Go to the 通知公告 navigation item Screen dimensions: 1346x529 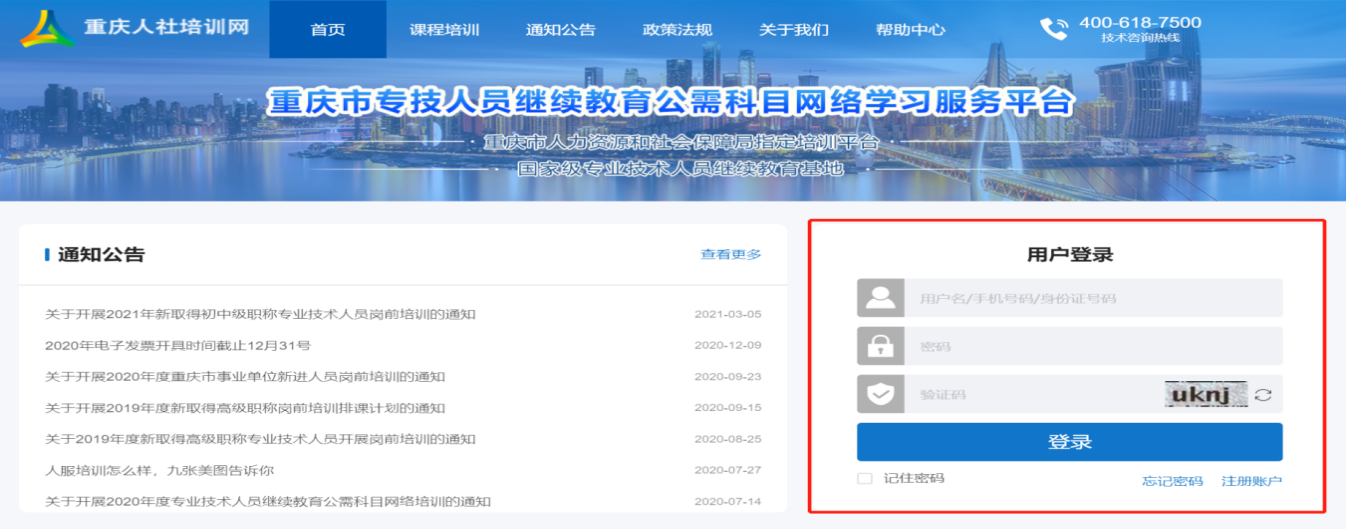pyautogui.click(x=560, y=29)
